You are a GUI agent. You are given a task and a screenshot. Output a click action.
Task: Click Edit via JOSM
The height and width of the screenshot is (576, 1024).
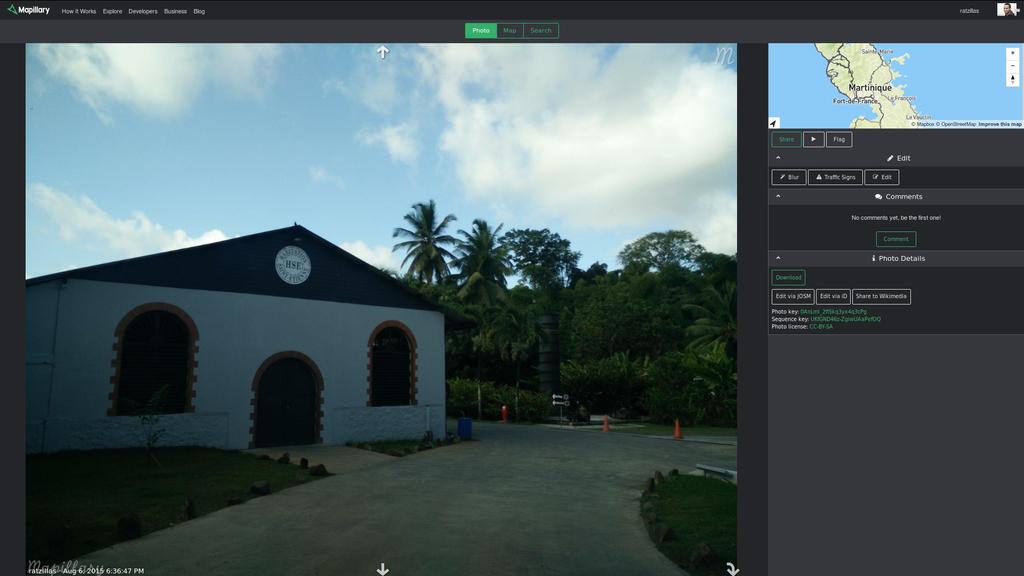pyautogui.click(x=793, y=296)
